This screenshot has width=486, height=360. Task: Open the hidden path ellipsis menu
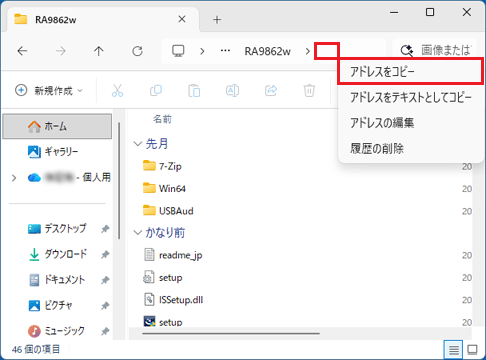(x=225, y=51)
